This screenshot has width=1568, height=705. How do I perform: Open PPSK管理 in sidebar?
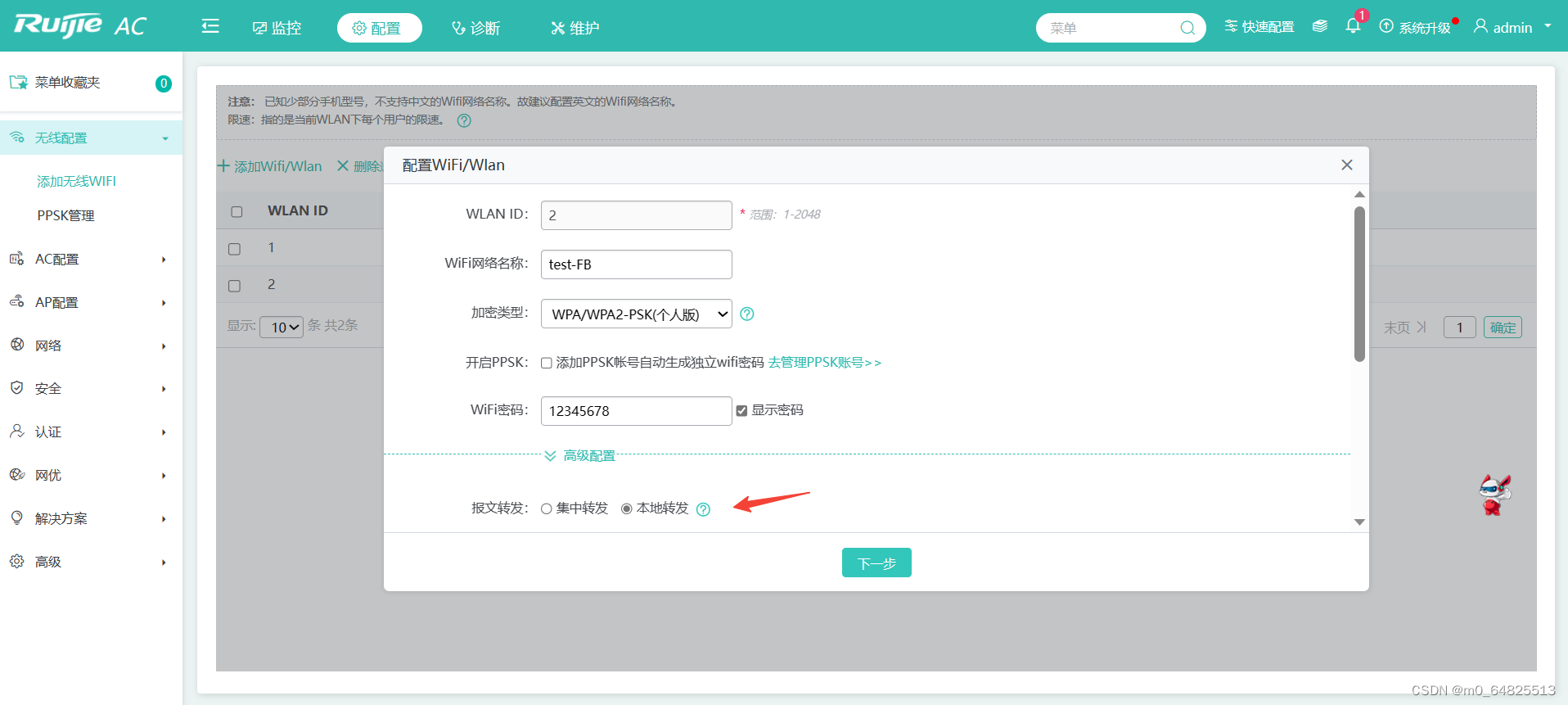(x=65, y=215)
